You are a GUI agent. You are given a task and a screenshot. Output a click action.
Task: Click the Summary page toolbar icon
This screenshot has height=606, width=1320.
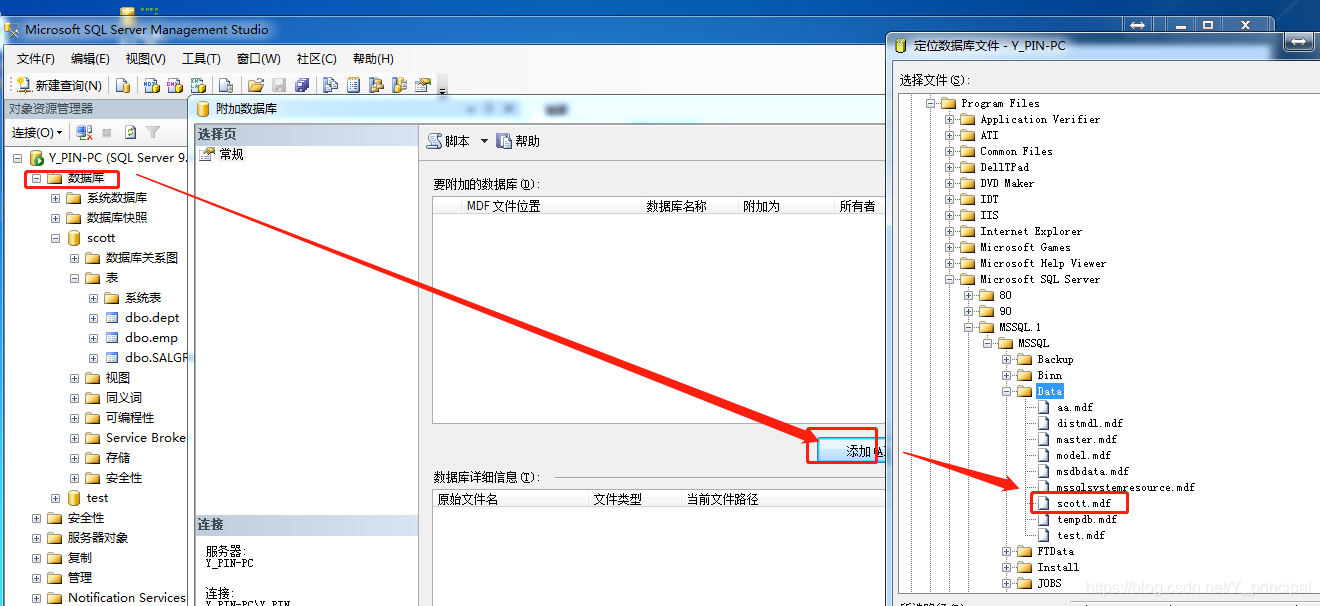point(353,86)
